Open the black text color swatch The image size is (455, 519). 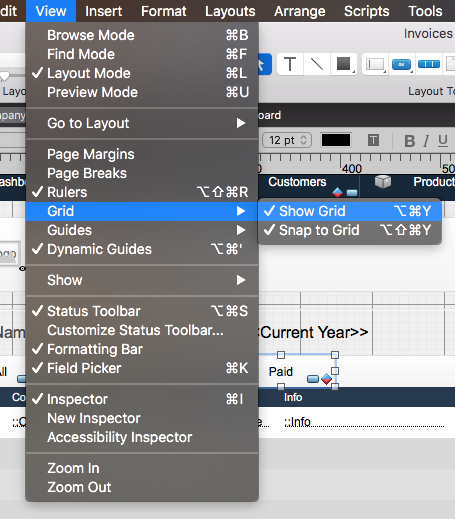pyautogui.click(x=336, y=140)
